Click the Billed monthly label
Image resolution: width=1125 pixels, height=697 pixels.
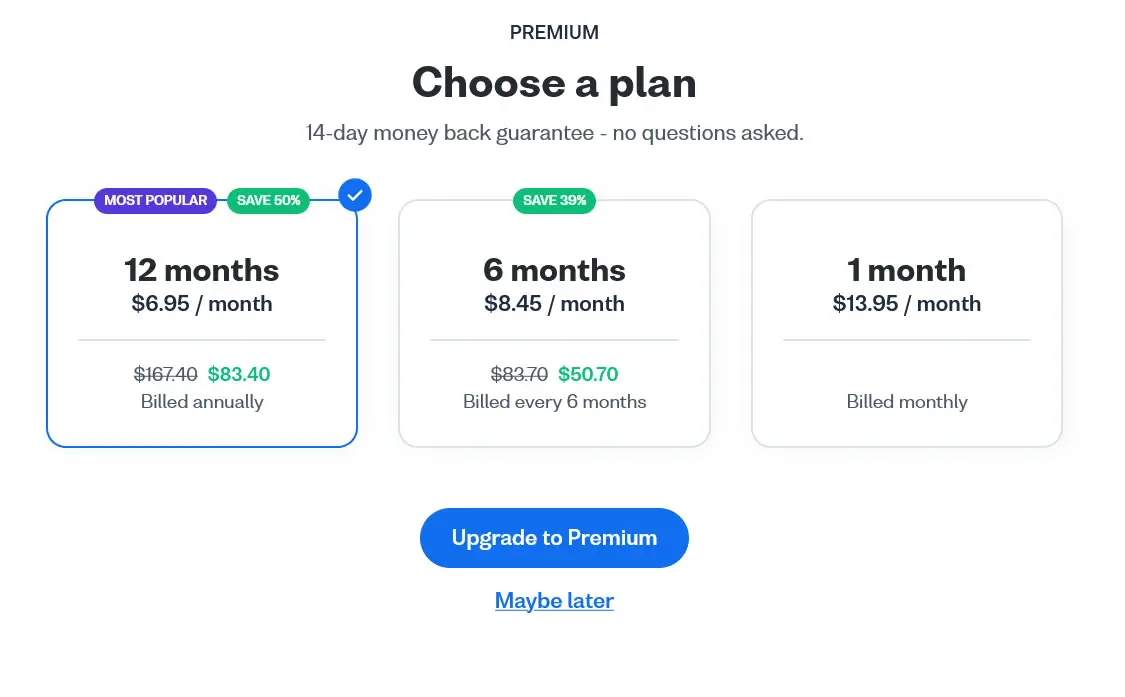pos(906,402)
